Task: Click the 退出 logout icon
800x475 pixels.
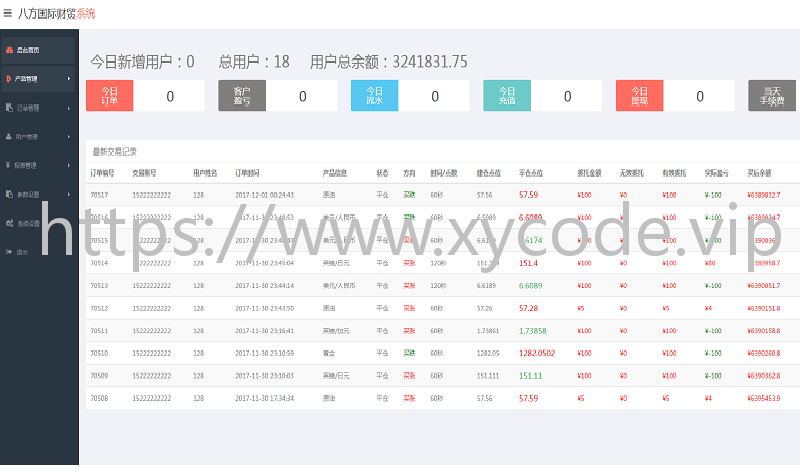Action: 9,252
